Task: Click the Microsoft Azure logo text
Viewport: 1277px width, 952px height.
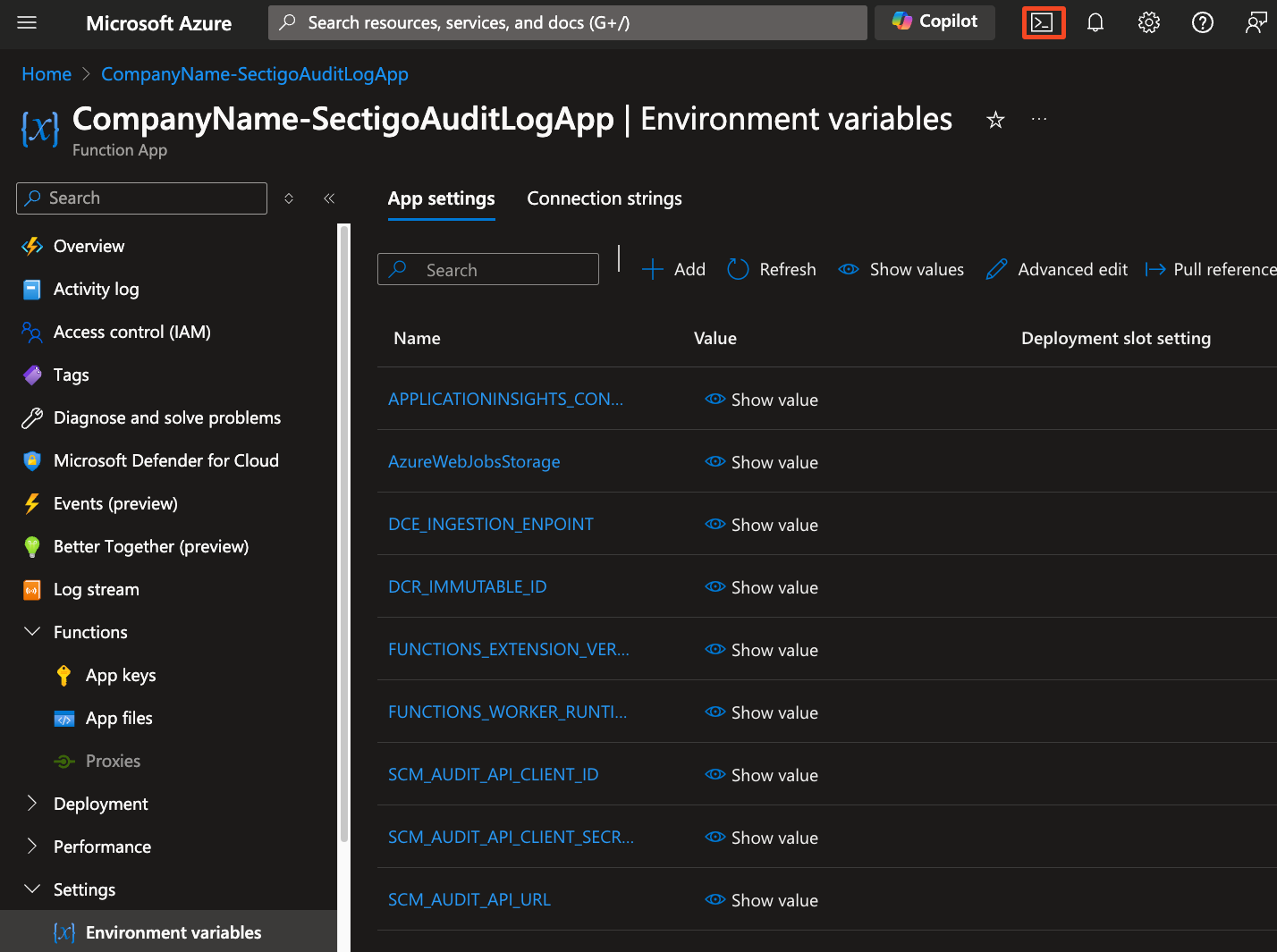Action: (158, 23)
